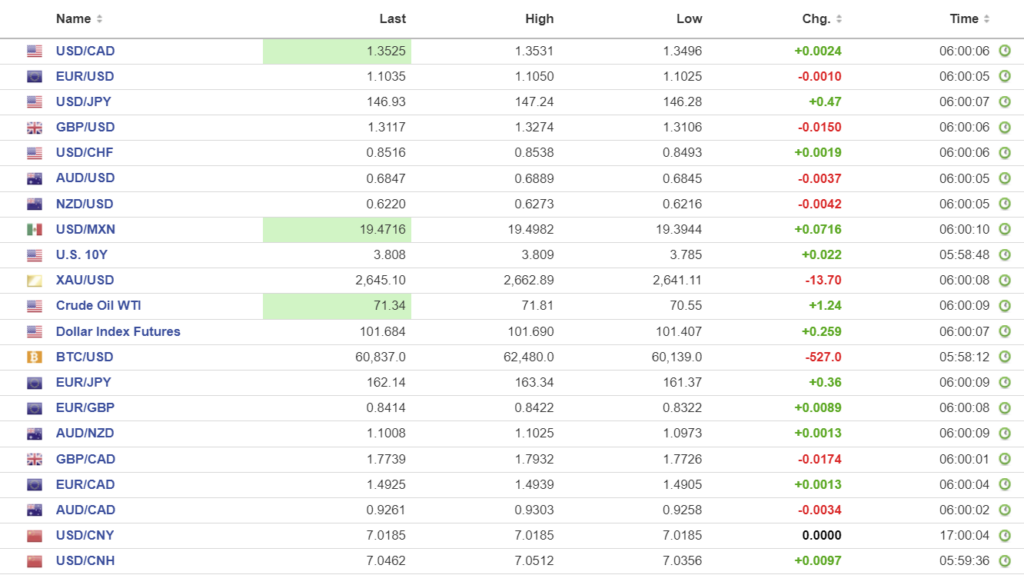
Task: Click the clock icon in the USD/CAD row
Action: click(1005, 51)
